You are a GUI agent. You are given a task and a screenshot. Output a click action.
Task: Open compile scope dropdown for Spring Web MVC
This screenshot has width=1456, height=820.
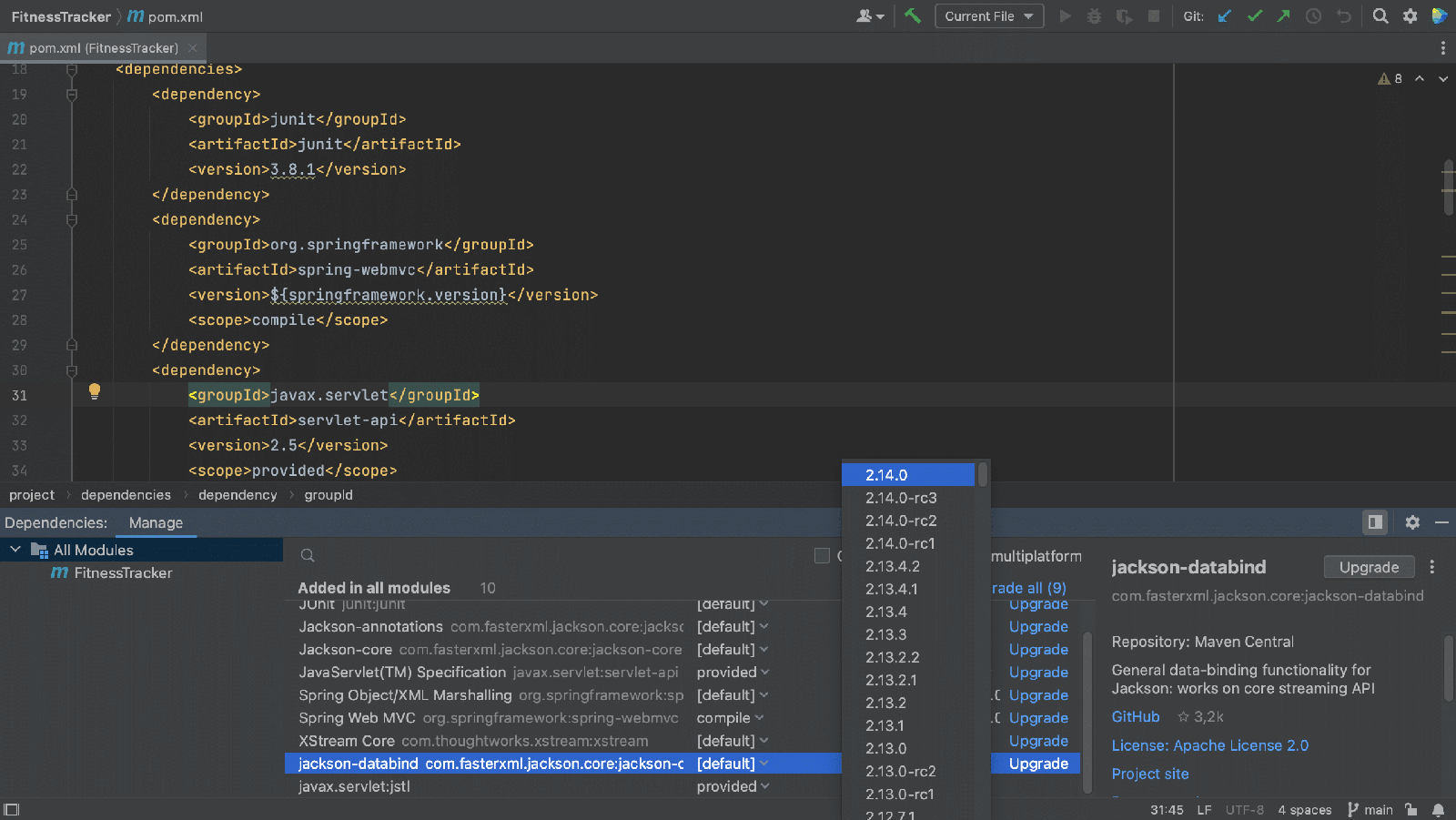[x=730, y=718]
